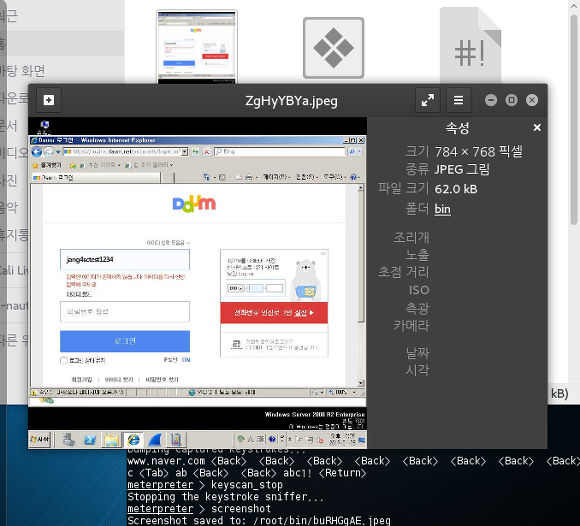The height and width of the screenshot is (526, 580).
Task: Open 사진 folder in file manager sidebar
Action: (x=9, y=180)
